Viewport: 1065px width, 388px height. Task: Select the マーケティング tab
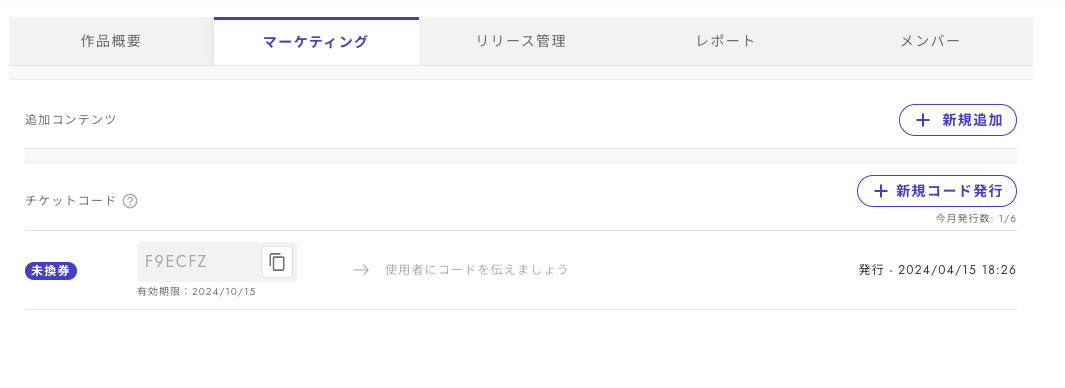[x=316, y=41]
